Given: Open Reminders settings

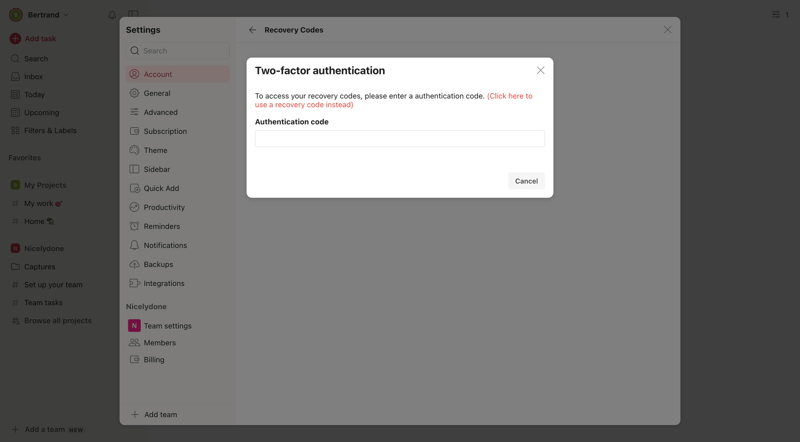Looking at the screenshot, I should click(x=178, y=226).
